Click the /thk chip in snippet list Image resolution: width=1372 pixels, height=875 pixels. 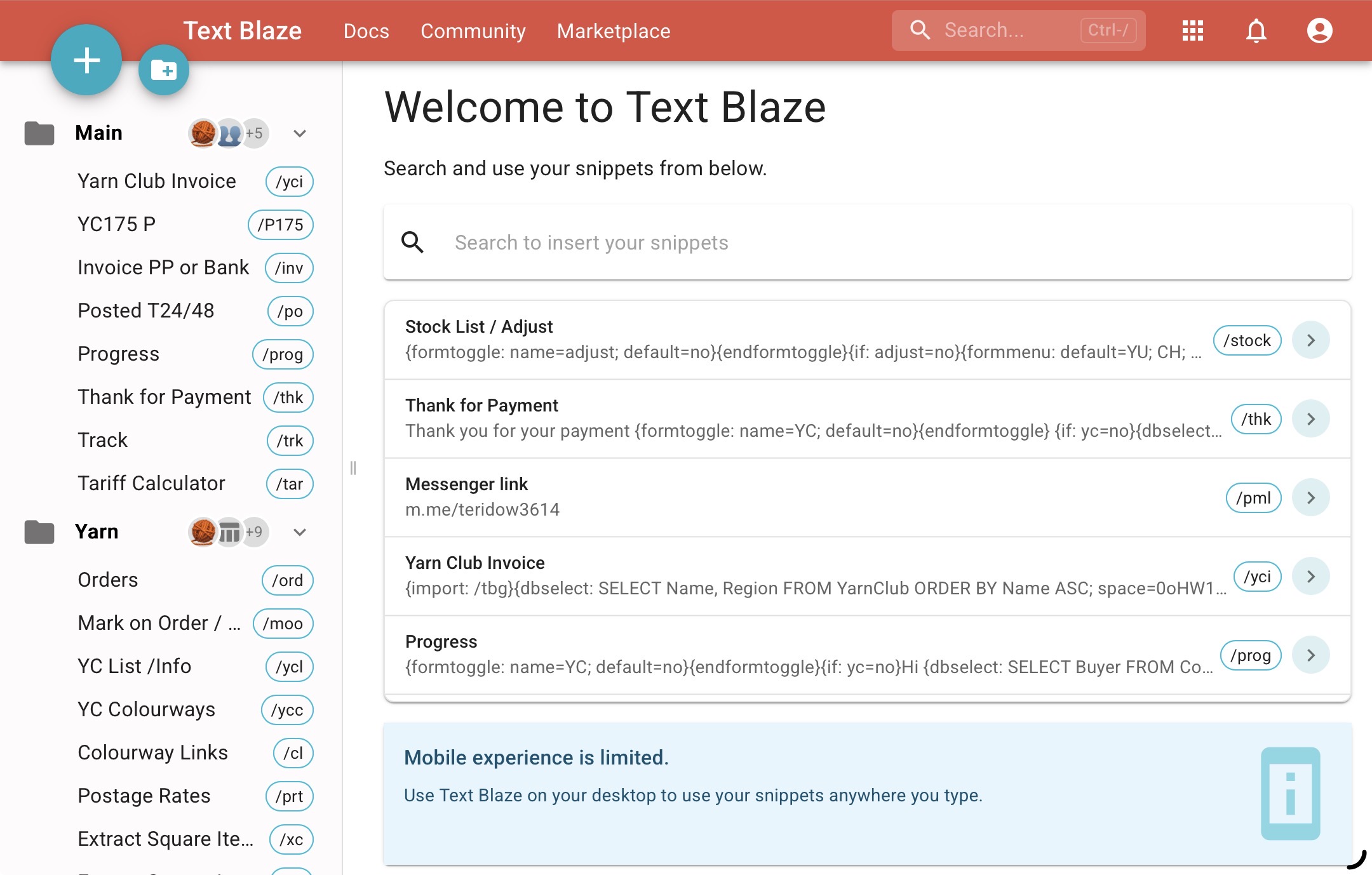[x=1256, y=419]
